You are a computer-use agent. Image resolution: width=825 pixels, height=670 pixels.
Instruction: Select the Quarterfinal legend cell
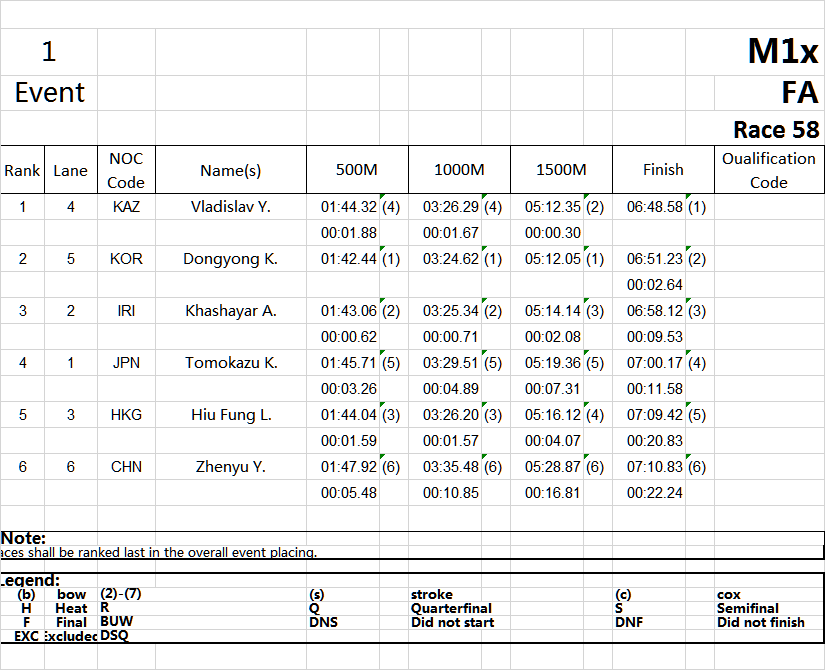tap(451, 608)
